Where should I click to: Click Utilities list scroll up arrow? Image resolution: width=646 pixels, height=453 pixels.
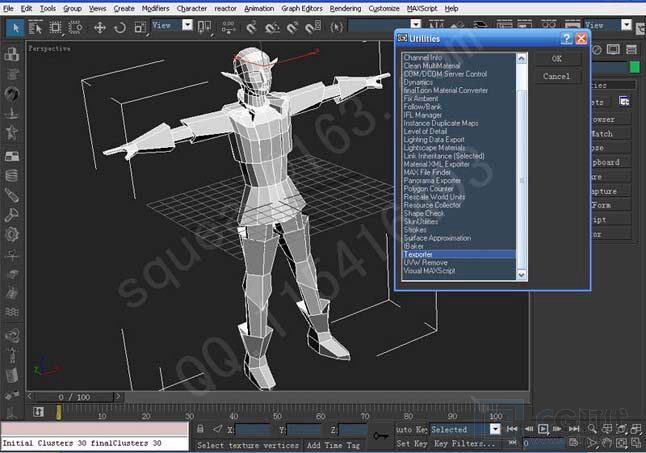pyautogui.click(x=521, y=59)
